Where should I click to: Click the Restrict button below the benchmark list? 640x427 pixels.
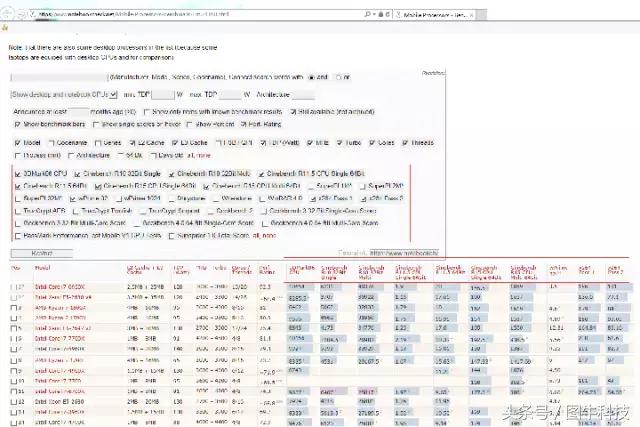pyautogui.click(x=42, y=254)
